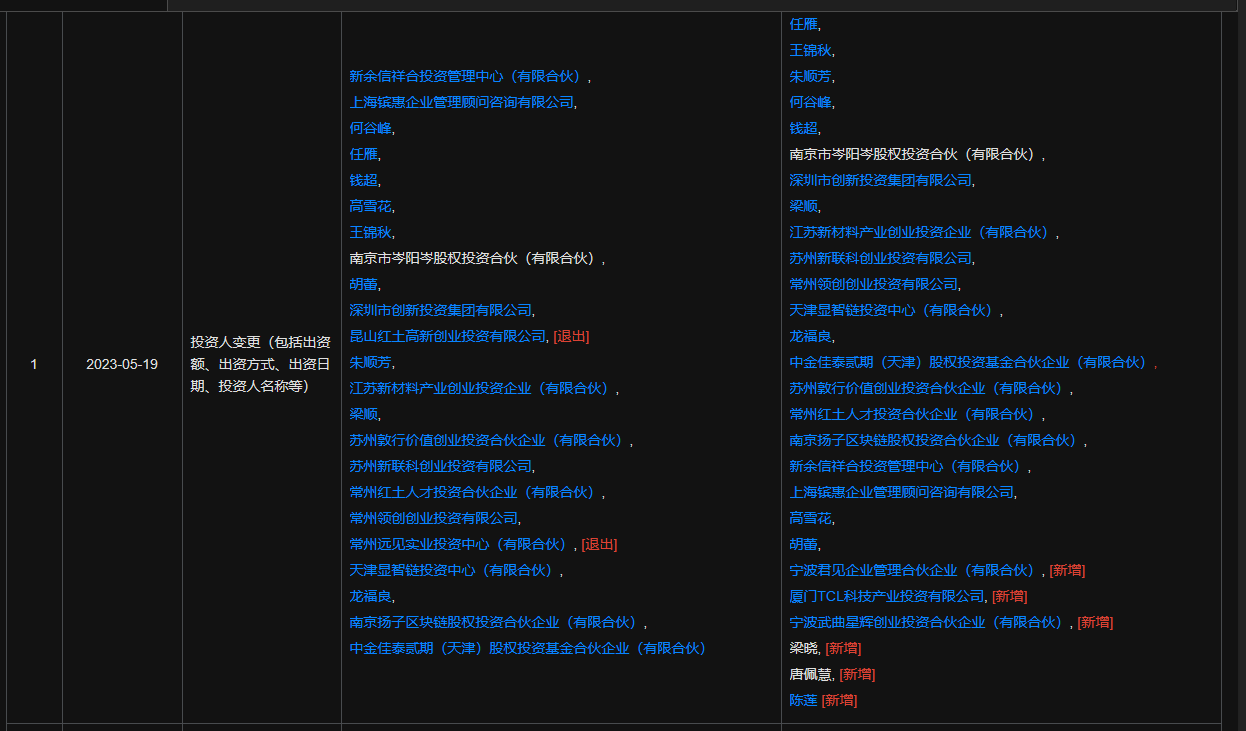Open 中金佳泰贰期 fund in the after-change list
This screenshot has height=731, width=1246.
pyautogui.click(x=970, y=362)
